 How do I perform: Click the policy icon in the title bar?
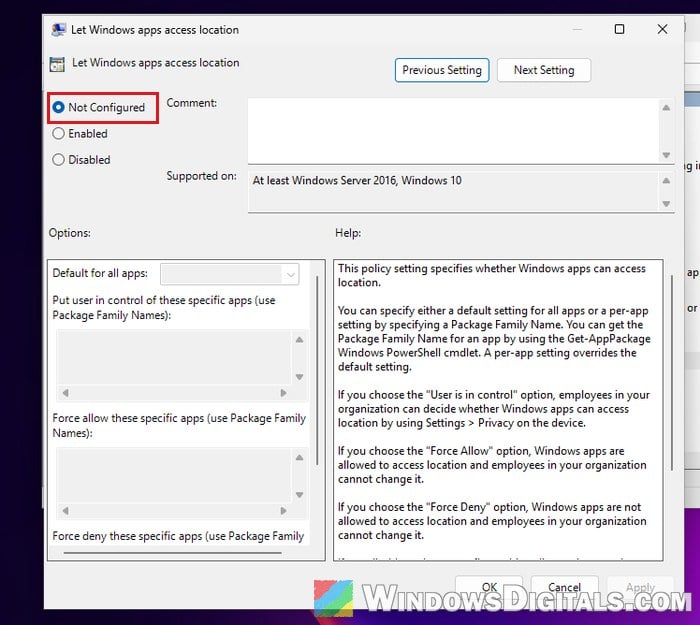pos(58,30)
